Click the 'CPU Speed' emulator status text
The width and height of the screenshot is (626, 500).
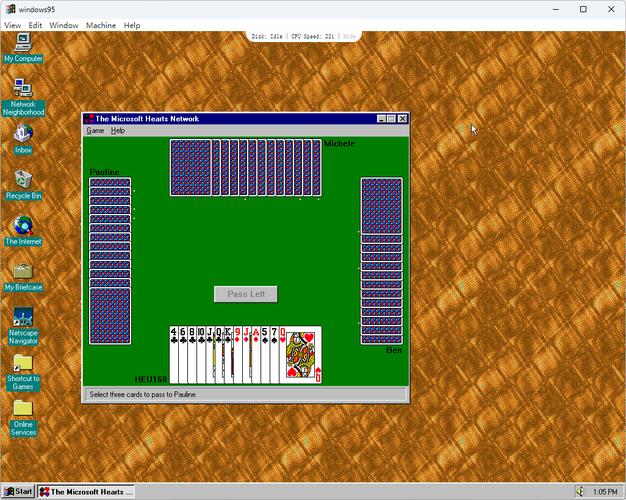click(x=313, y=36)
